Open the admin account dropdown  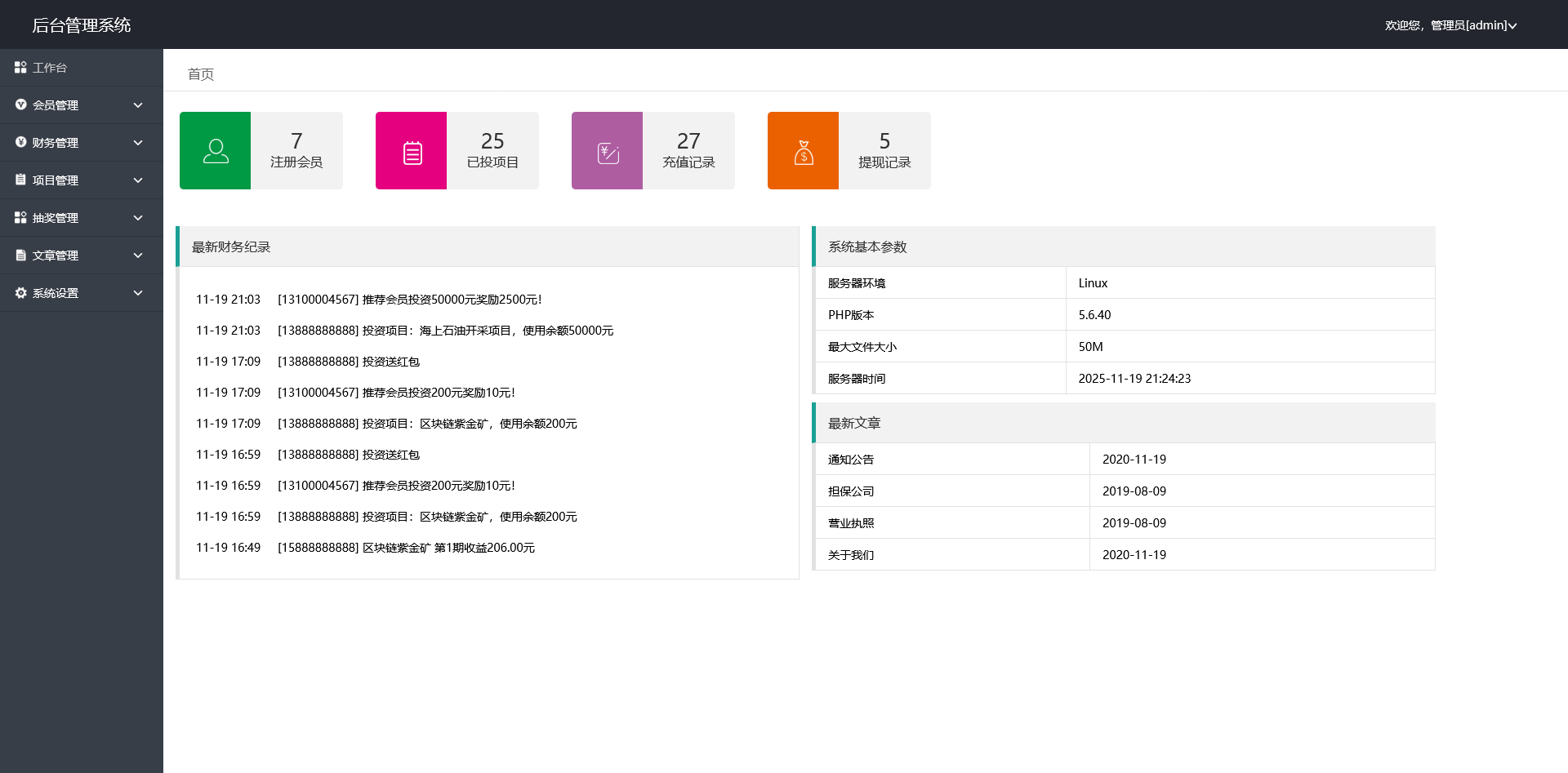1450,25
